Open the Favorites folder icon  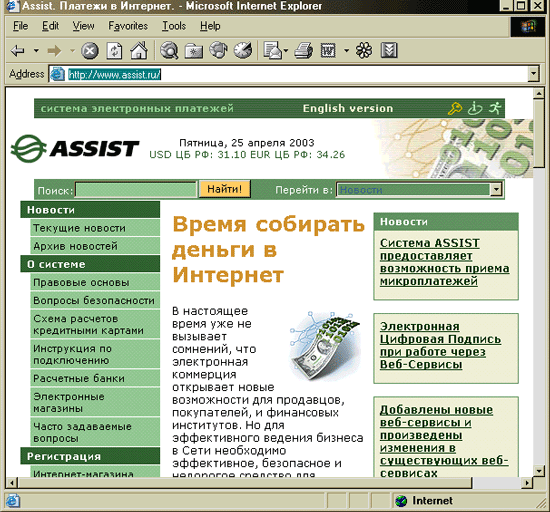pos(194,51)
